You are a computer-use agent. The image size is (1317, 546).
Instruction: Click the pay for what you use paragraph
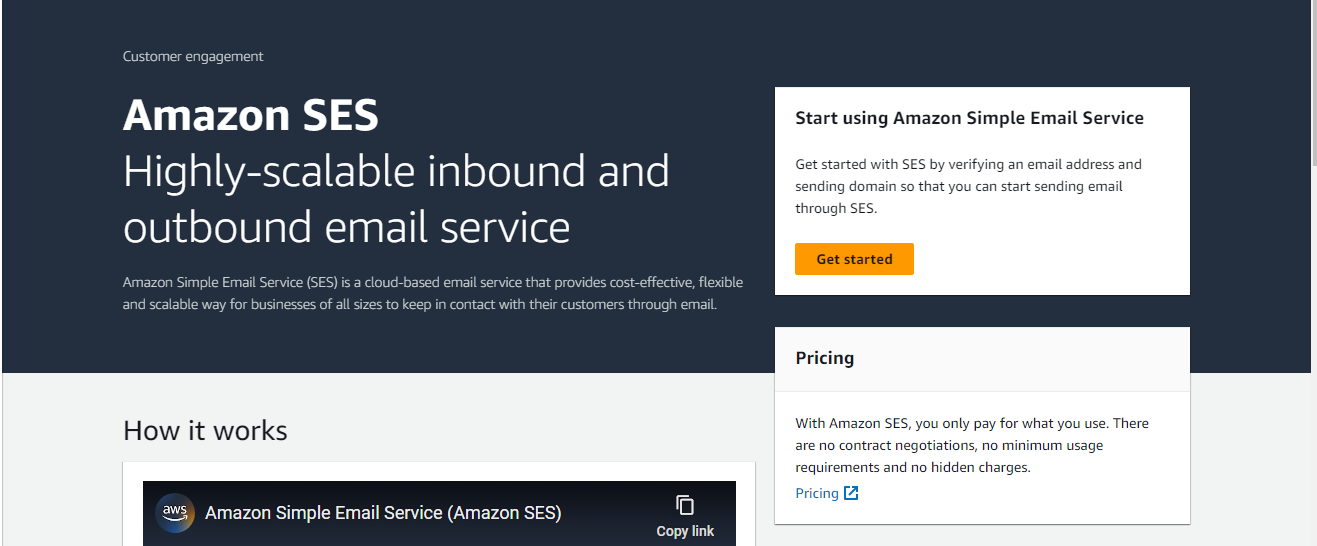pos(971,445)
